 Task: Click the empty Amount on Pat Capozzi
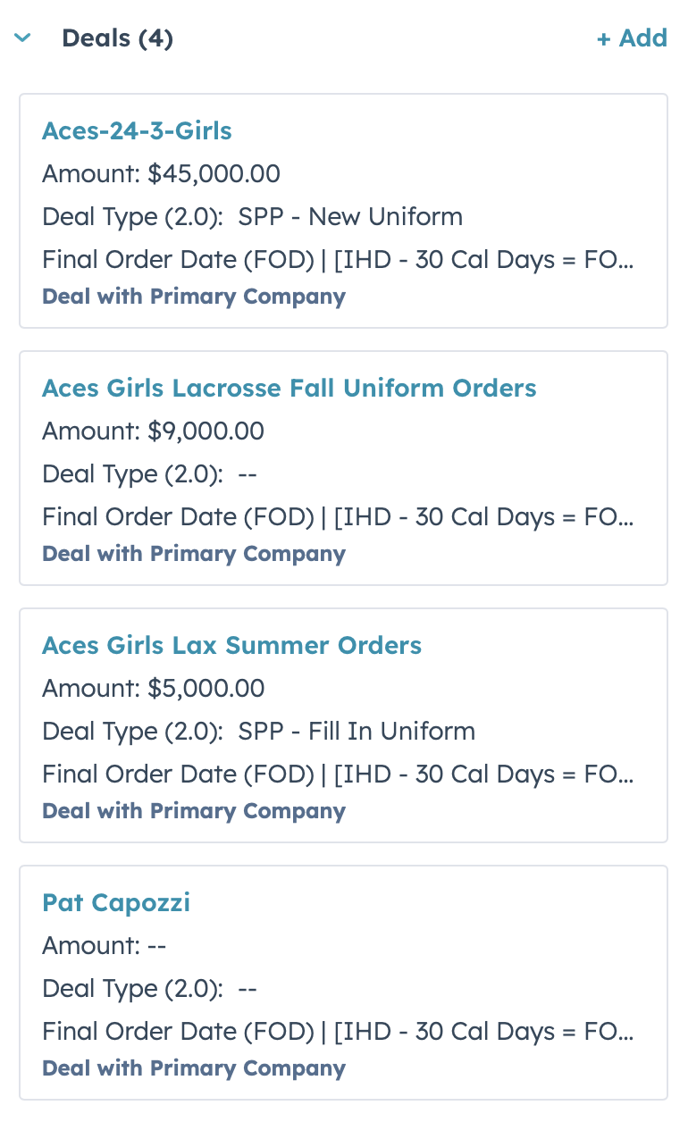click(156, 945)
